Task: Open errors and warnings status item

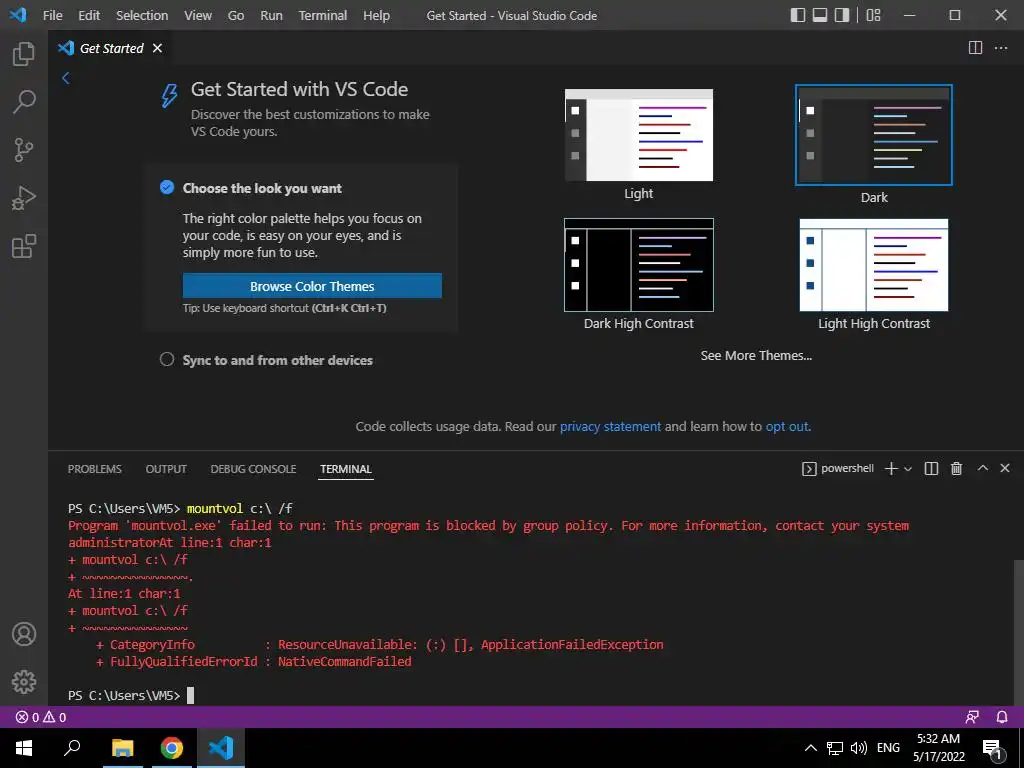Action: click(40, 717)
